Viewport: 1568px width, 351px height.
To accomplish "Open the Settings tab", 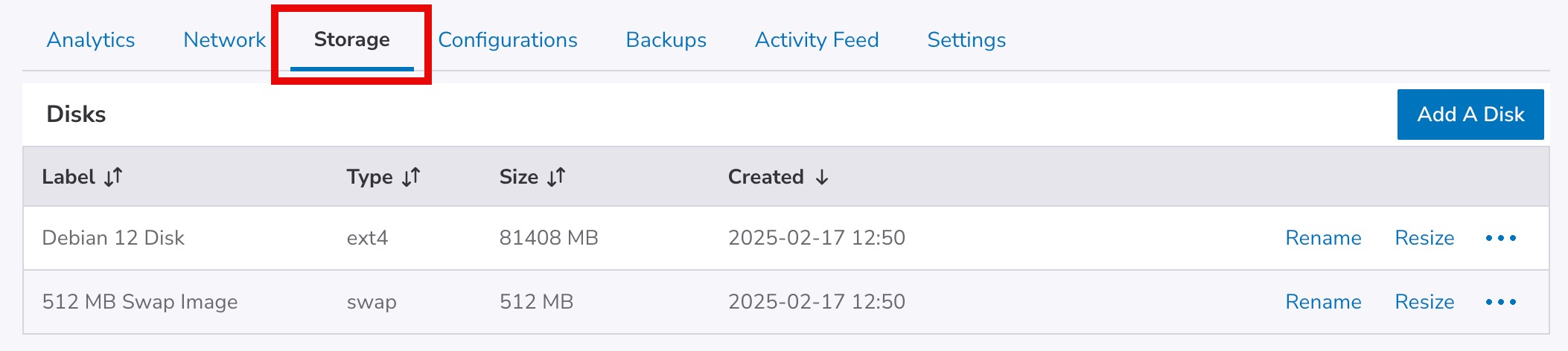I will (x=966, y=40).
